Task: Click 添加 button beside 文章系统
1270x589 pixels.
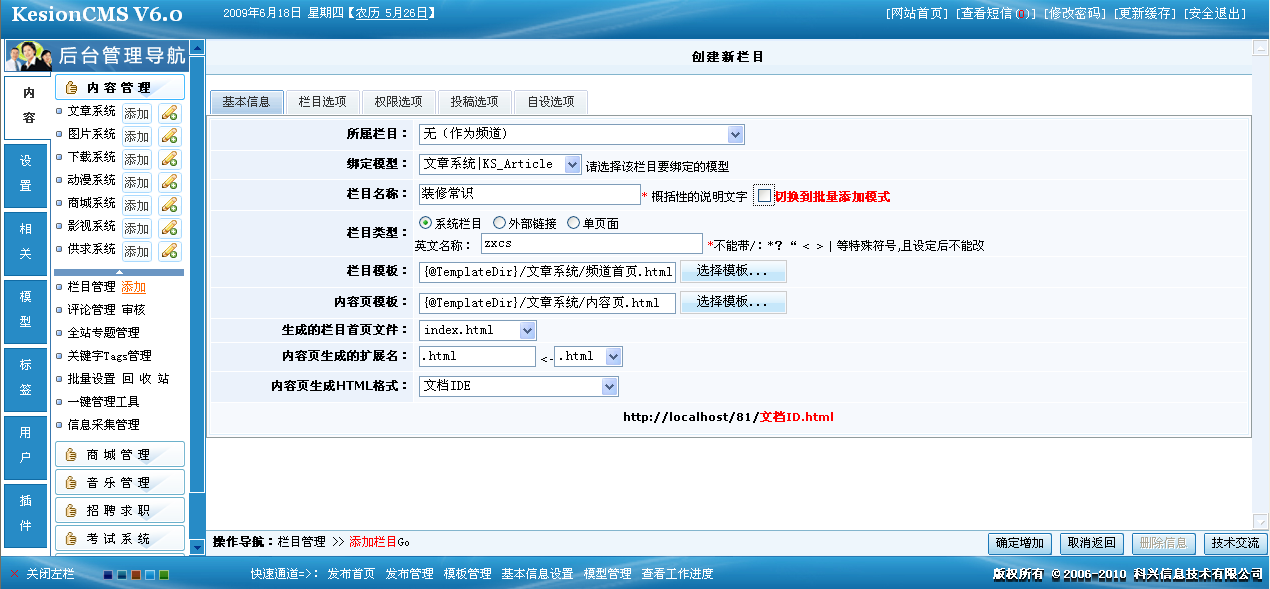Action: point(137,113)
